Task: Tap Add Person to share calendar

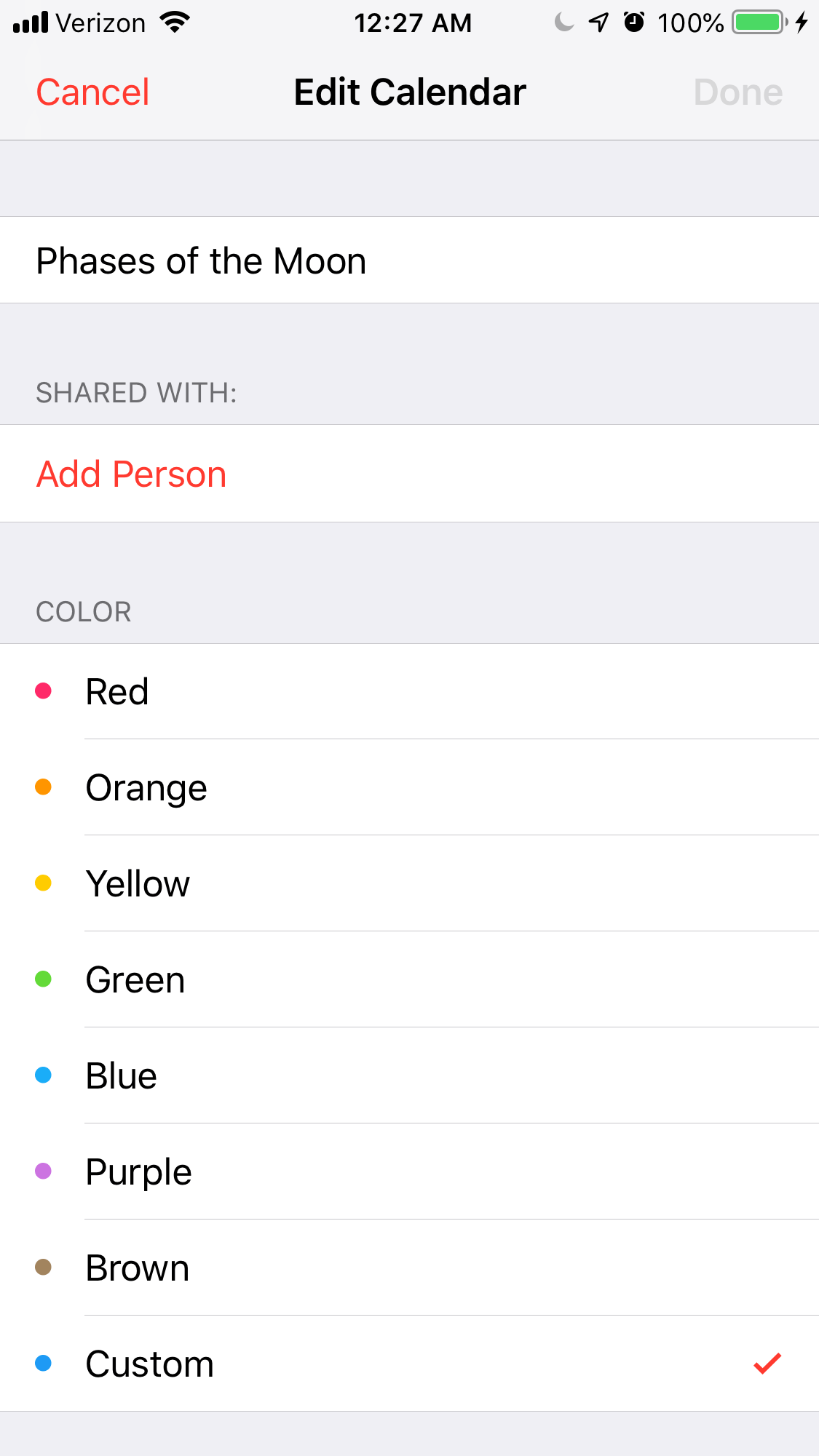Action: (132, 474)
